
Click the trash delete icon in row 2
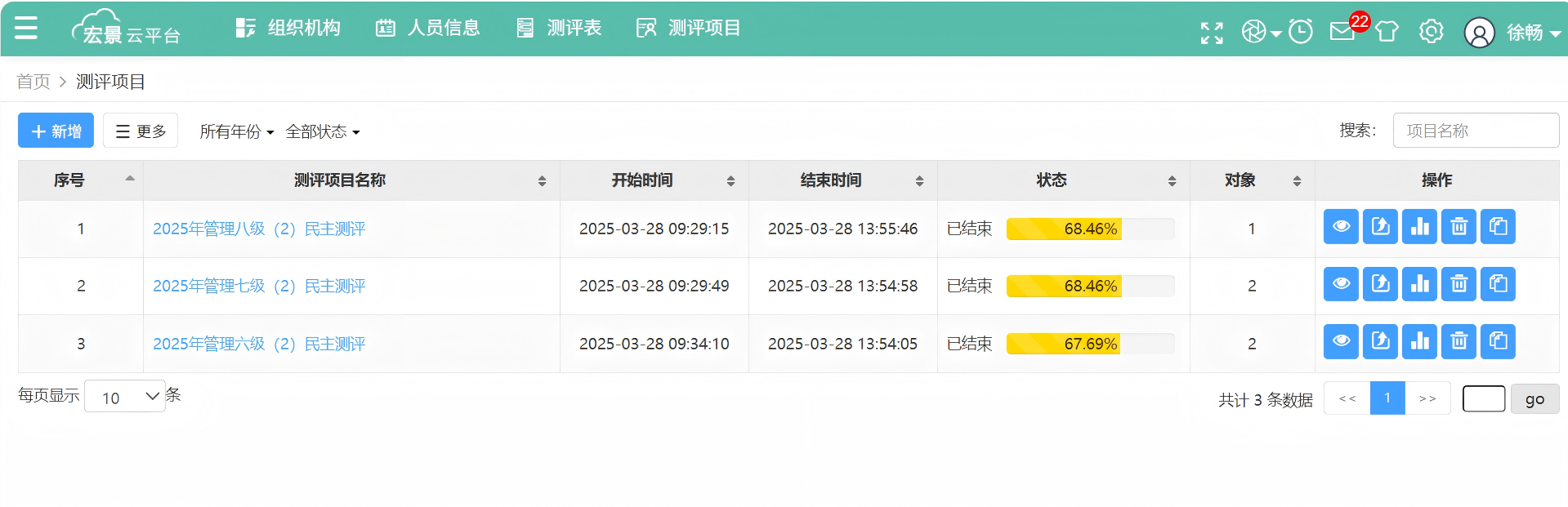point(1459,284)
